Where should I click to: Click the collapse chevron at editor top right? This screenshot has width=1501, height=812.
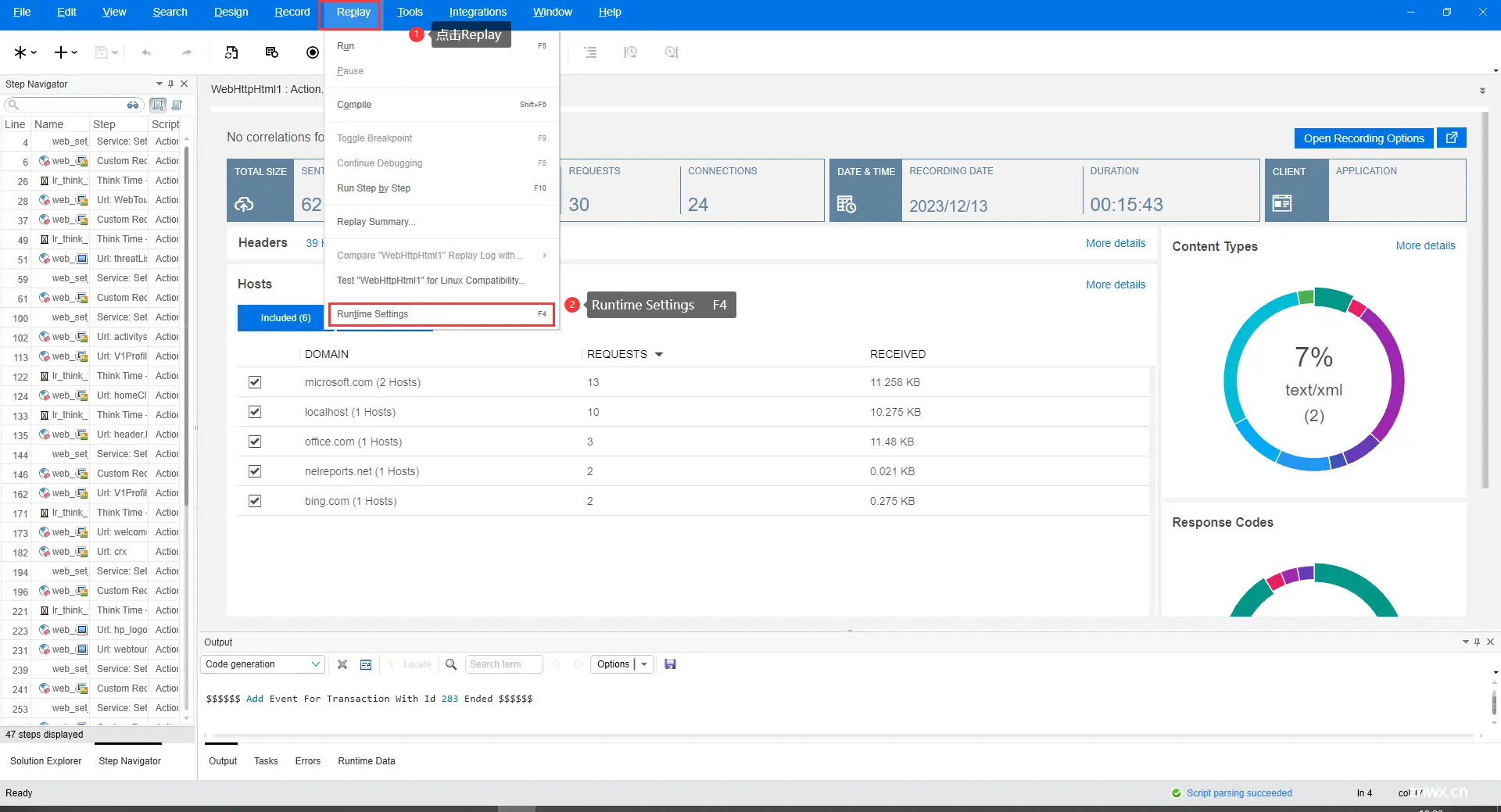click(x=1482, y=91)
